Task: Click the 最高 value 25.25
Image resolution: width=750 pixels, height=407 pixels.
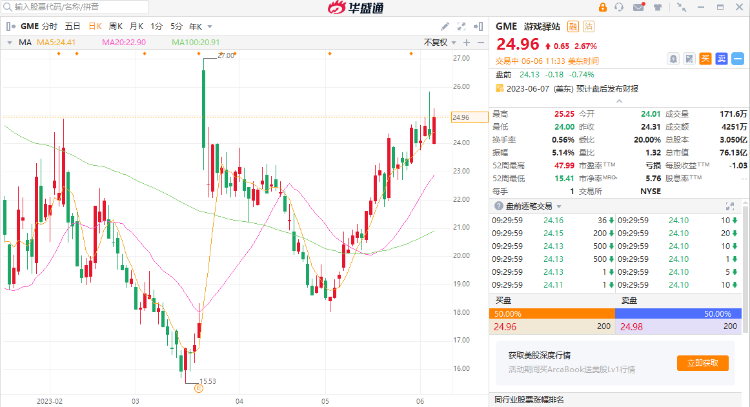Action: 564,114
